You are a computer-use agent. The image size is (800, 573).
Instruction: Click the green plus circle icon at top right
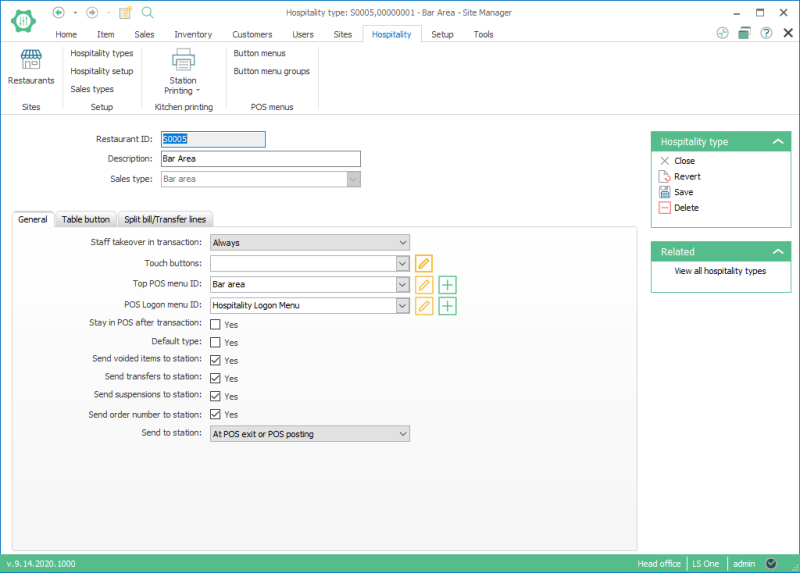(722, 33)
